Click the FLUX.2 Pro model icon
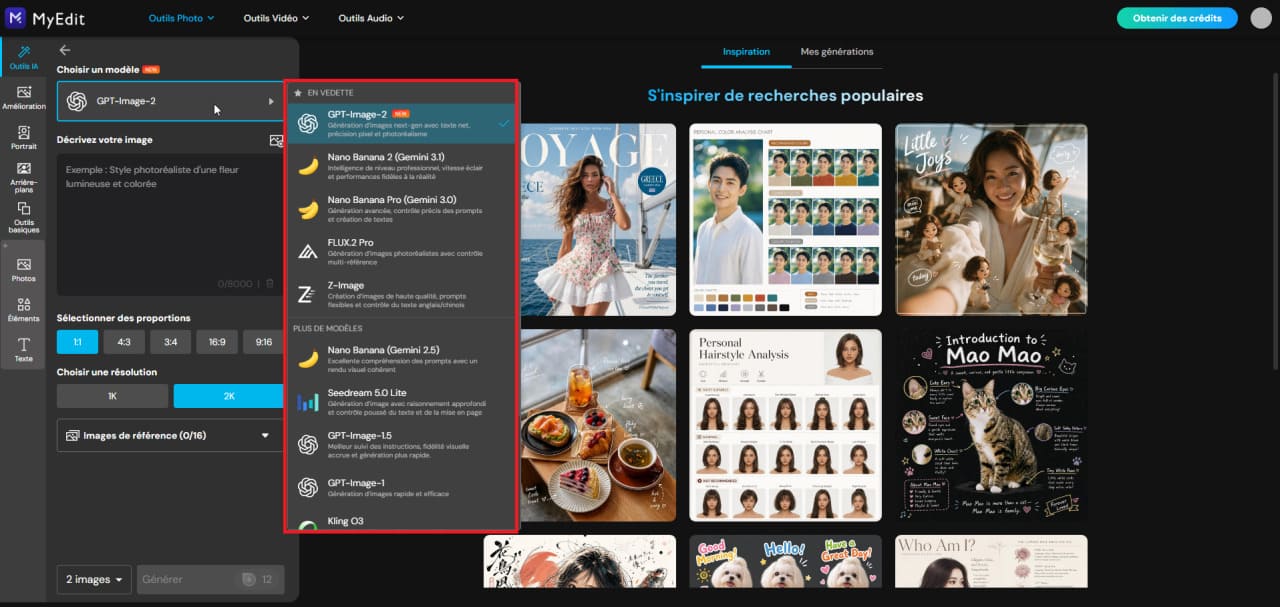The height and width of the screenshot is (607, 1280). (x=308, y=250)
